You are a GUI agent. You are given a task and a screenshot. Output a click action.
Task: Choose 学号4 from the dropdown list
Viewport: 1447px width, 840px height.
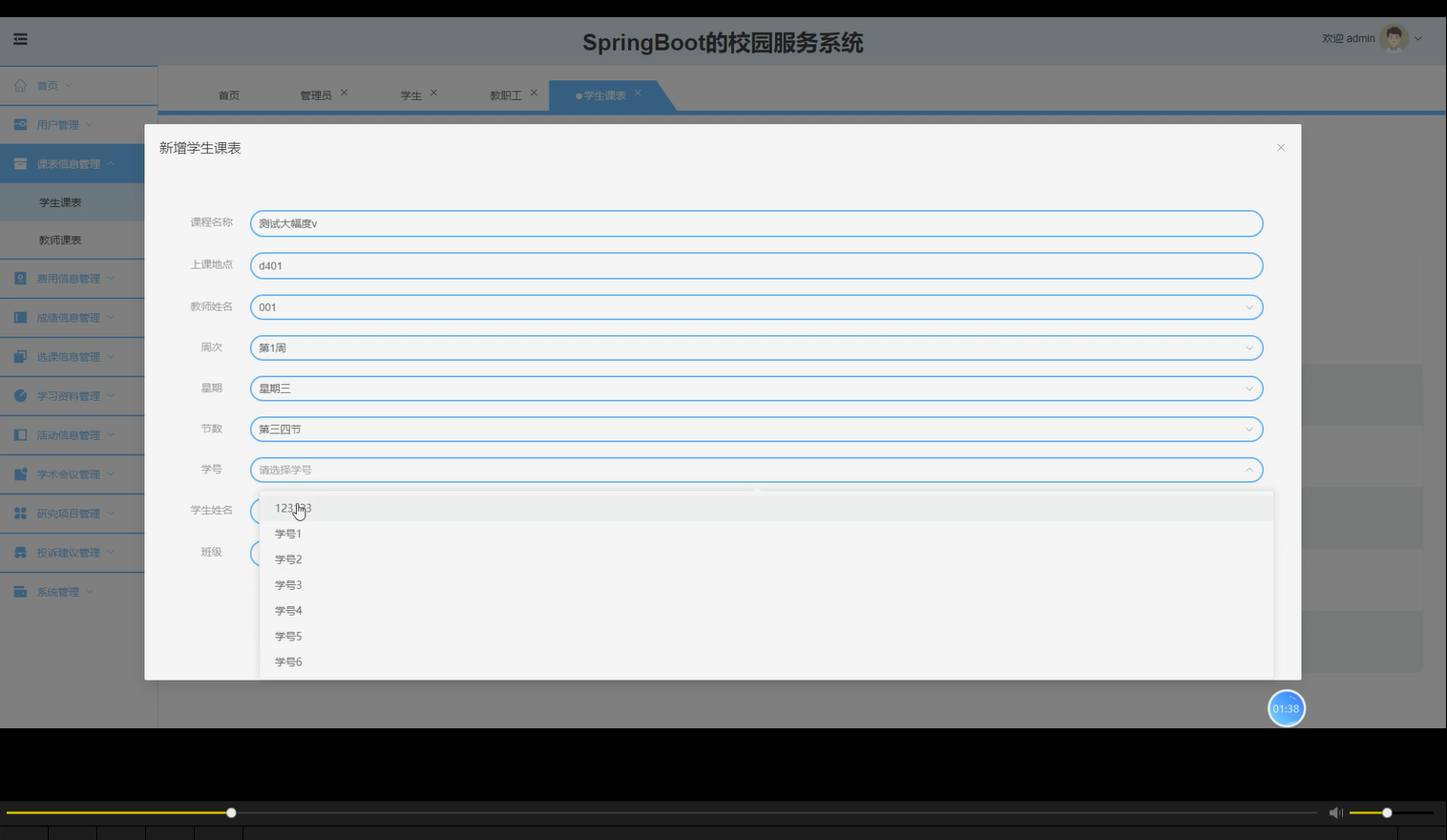point(765,611)
